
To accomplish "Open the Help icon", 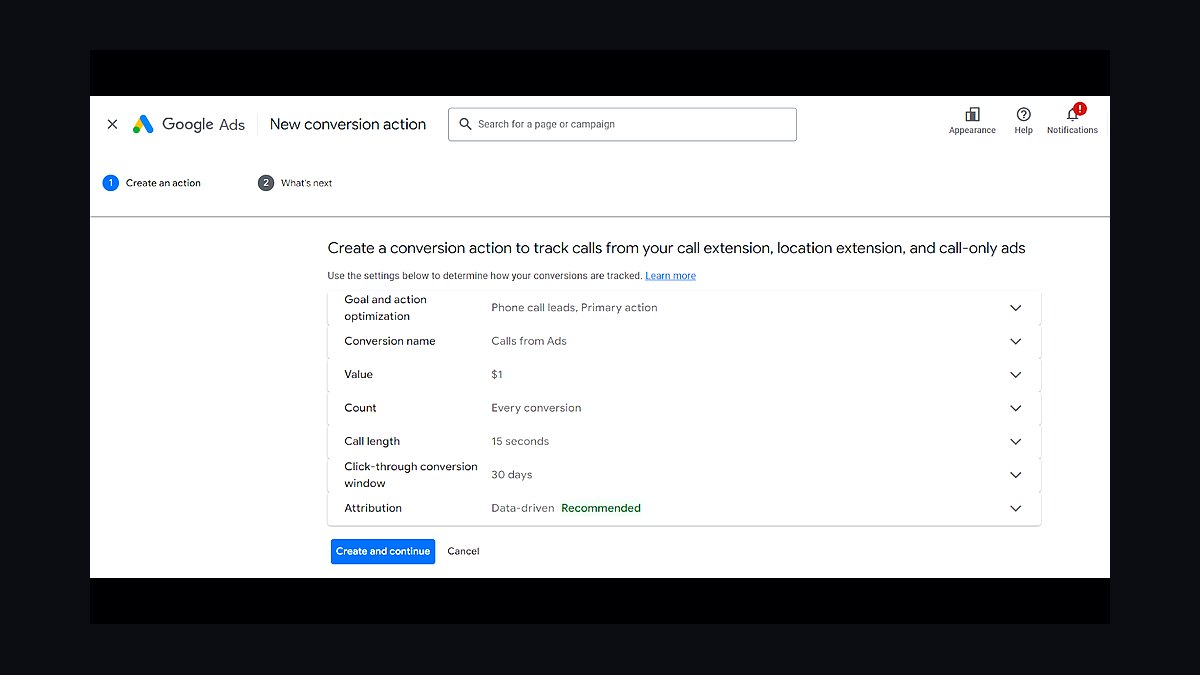I will coord(1023,115).
